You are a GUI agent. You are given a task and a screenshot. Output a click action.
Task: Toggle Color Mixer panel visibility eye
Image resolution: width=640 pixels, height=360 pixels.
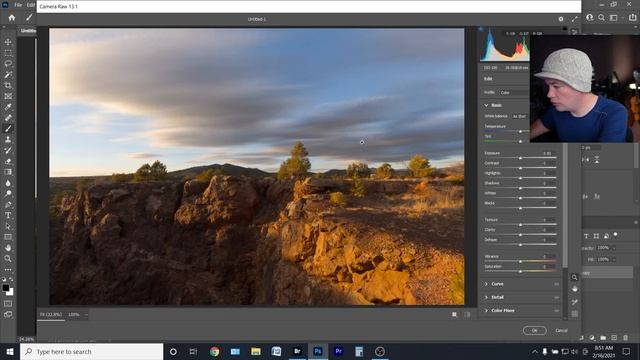tap(556, 311)
